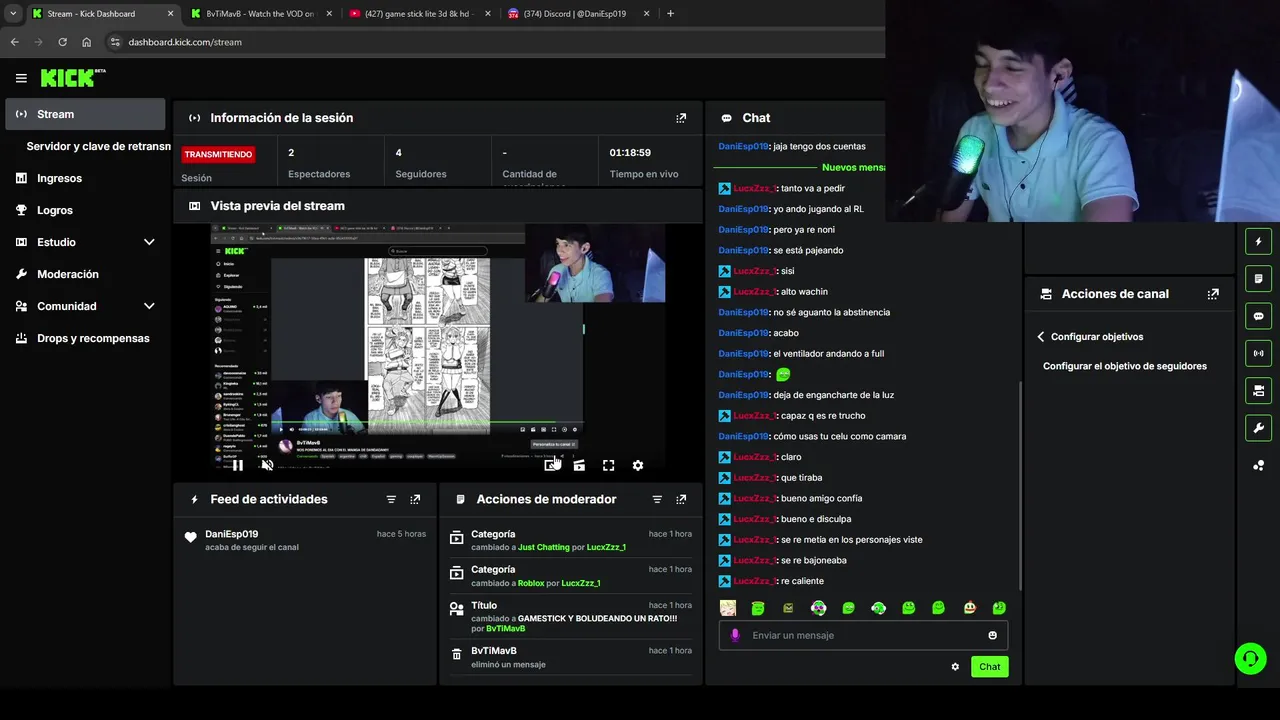Click DaniEsp019 in 'jaja tengo dos cuentas' message
1280x720 pixels.
tap(743, 146)
